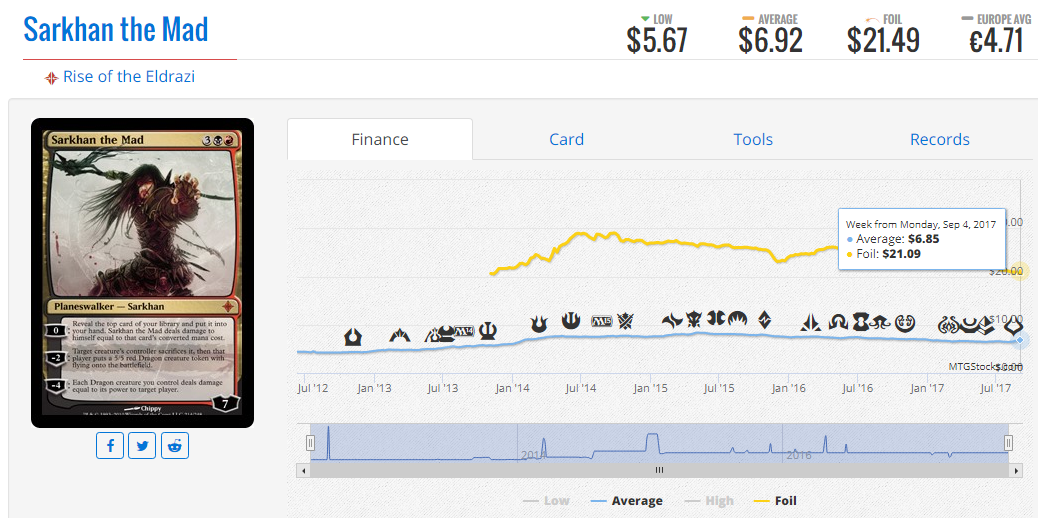
Task: Toggle the High price series in legend
Action: click(708, 501)
